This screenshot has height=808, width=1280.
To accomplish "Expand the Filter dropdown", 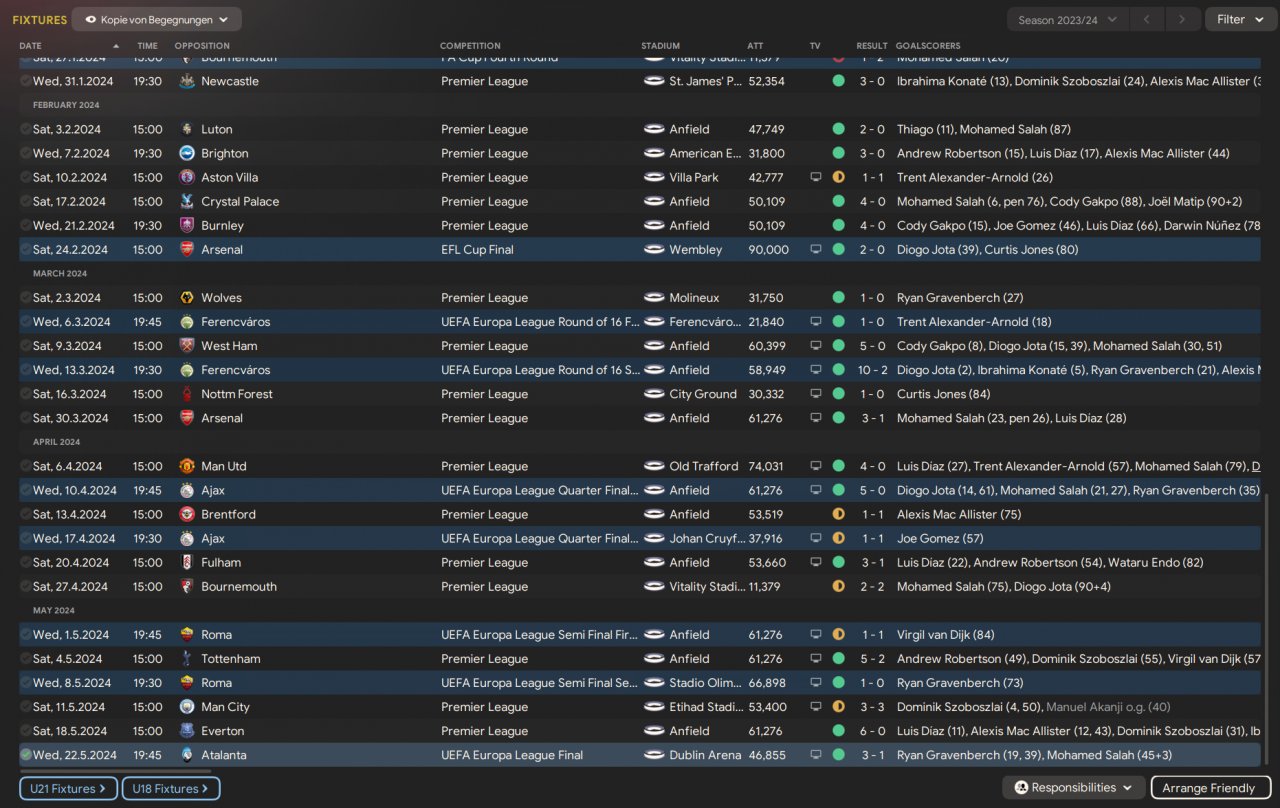I will tap(1241, 20).
